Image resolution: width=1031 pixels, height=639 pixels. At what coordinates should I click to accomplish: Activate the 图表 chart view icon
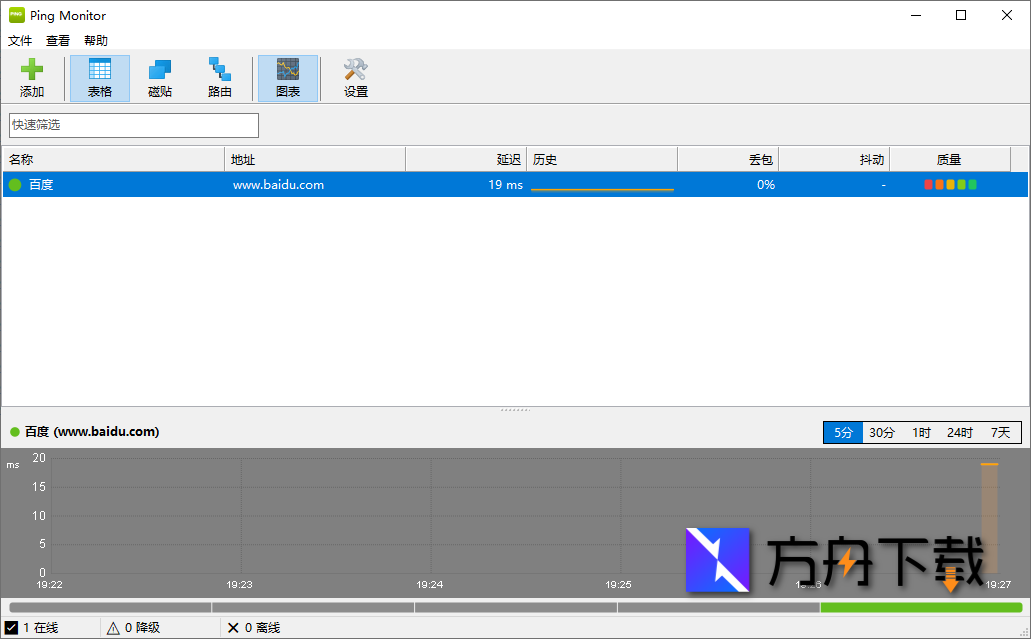(288, 77)
